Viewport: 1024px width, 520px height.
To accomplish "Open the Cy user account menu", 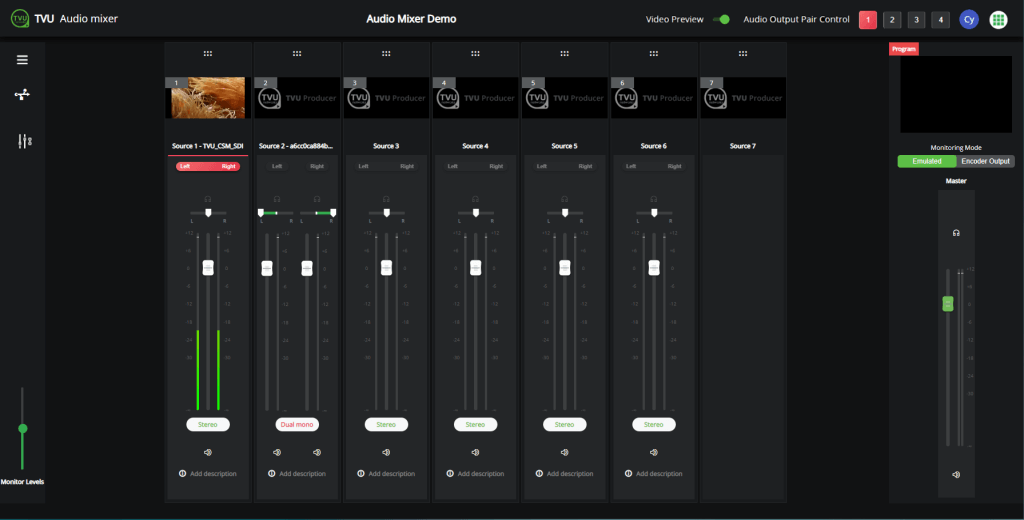I will tap(968, 20).
